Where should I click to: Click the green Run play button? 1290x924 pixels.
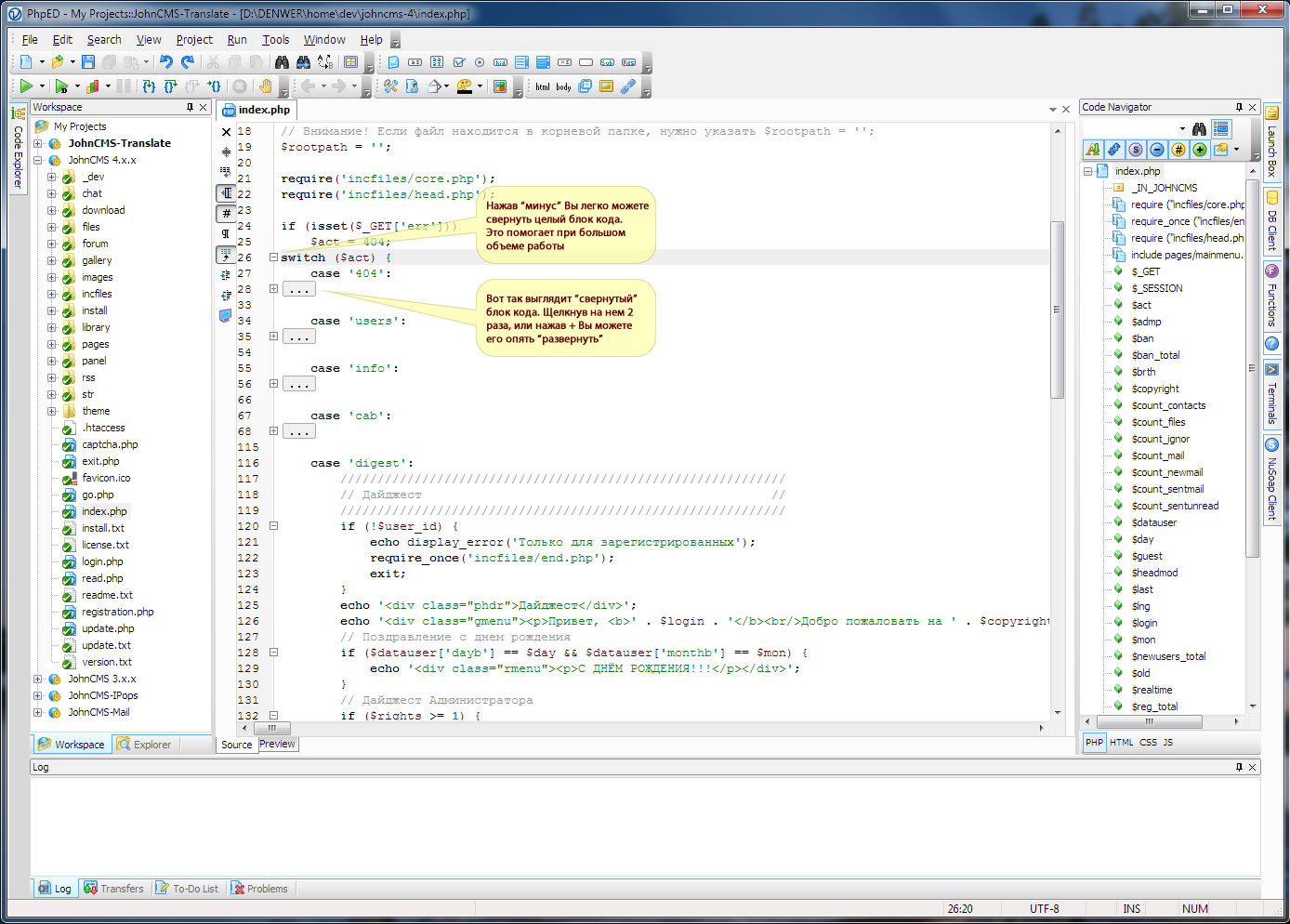(26, 86)
